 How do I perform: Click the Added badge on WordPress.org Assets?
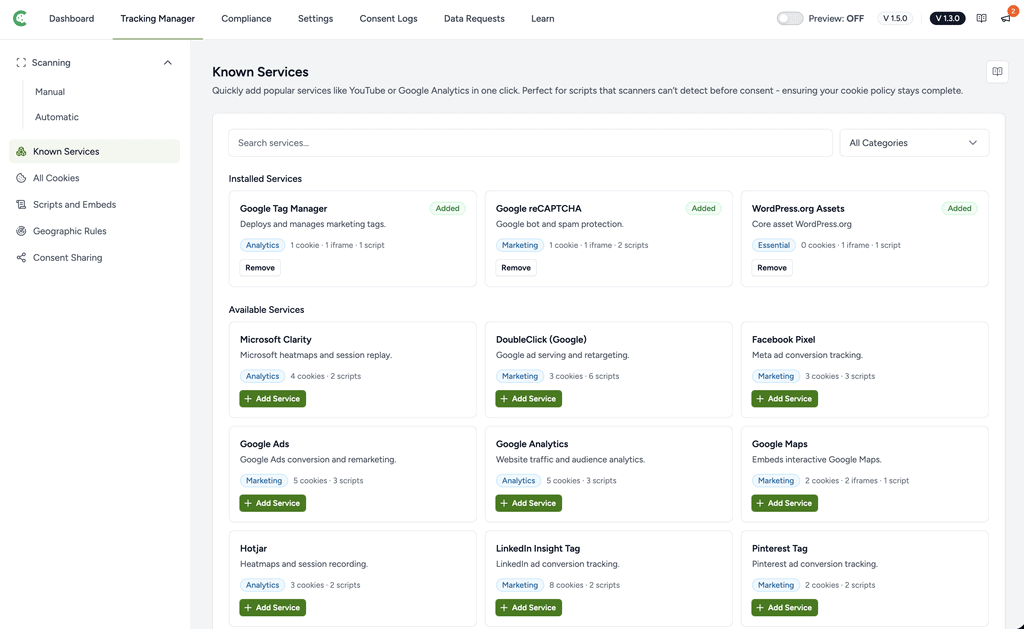959,208
